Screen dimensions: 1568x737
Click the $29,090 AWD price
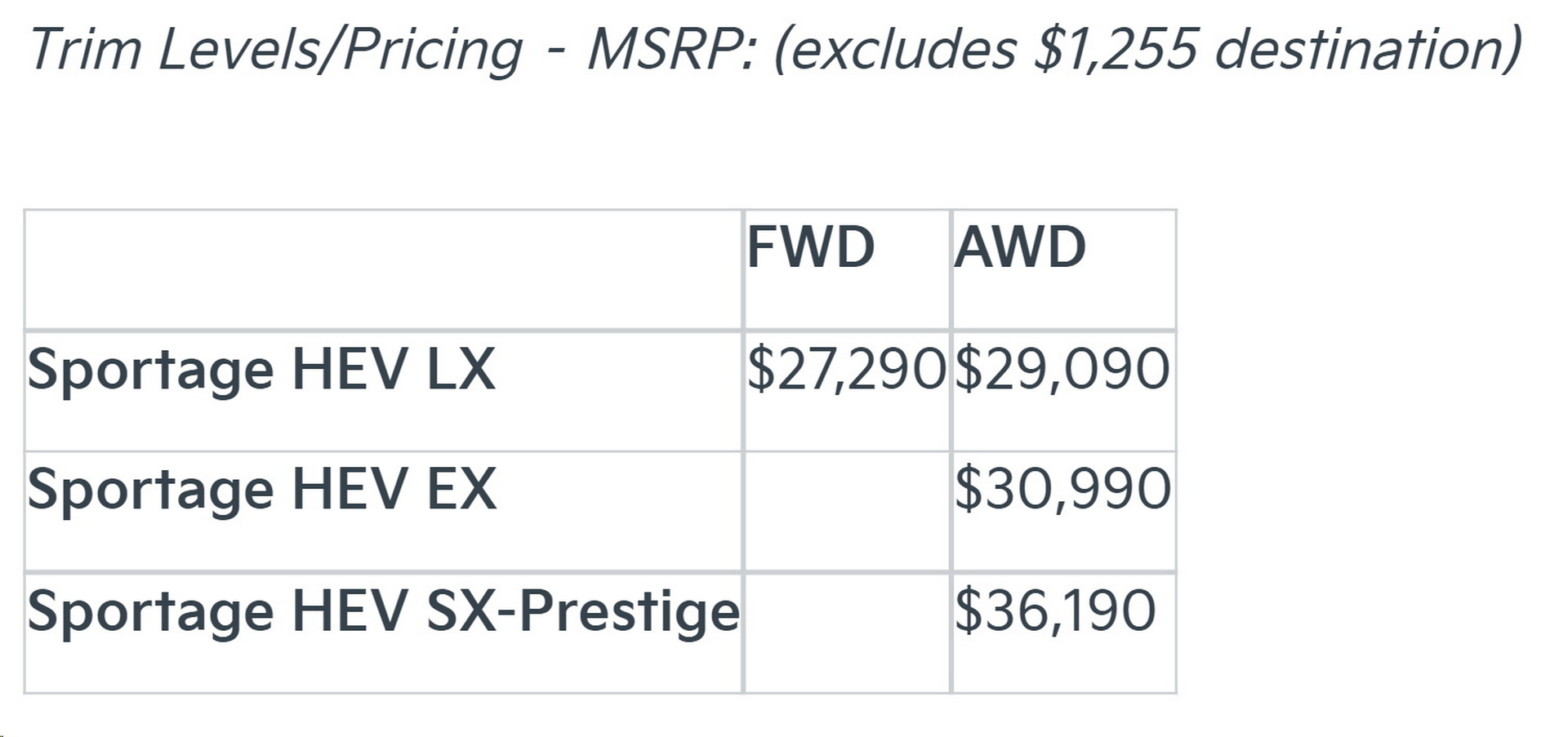[1062, 369]
